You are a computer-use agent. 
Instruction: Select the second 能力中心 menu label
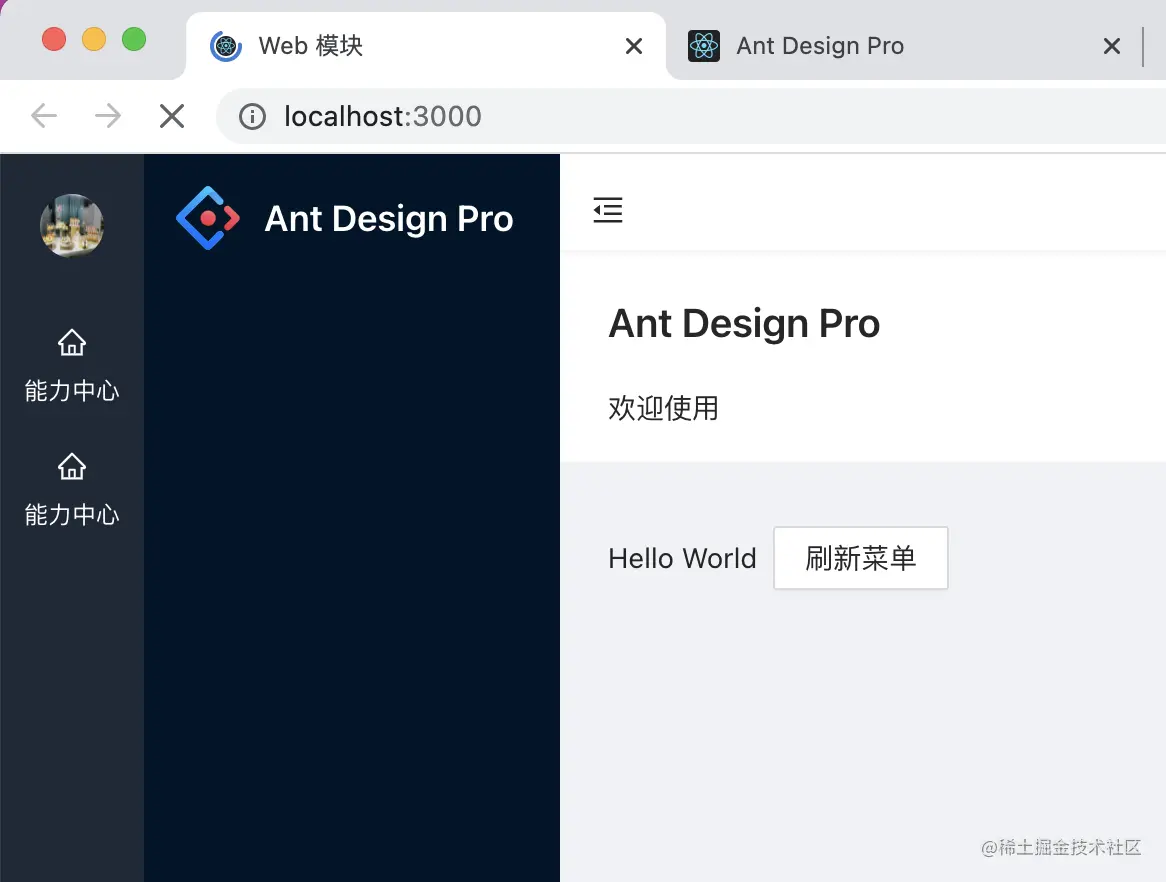[x=72, y=515]
